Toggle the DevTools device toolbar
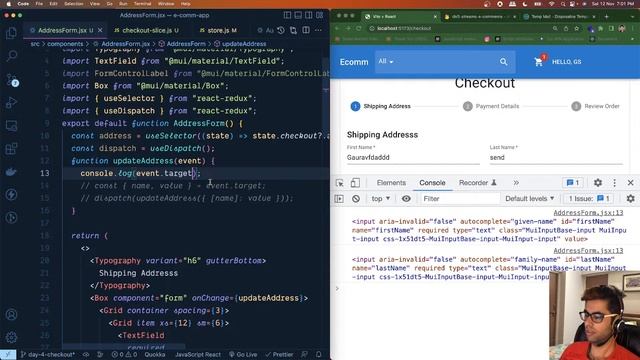Screen dimensions: 640x360 tap(356, 183)
